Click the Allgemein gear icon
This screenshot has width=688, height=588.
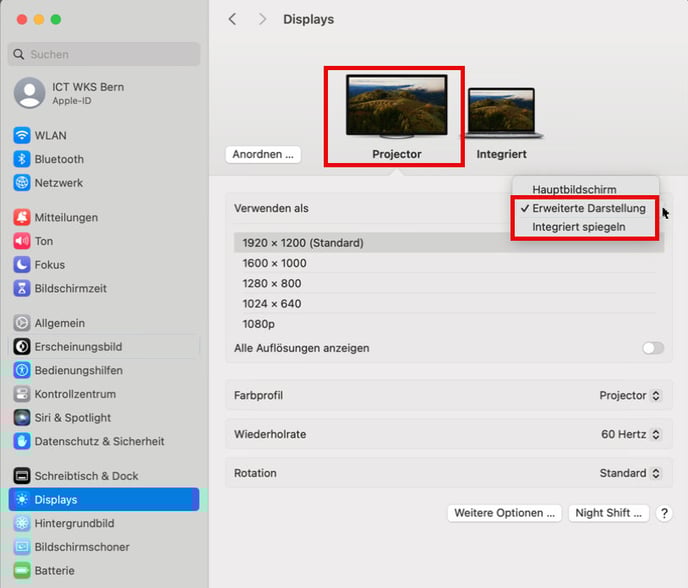click(22, 323)
